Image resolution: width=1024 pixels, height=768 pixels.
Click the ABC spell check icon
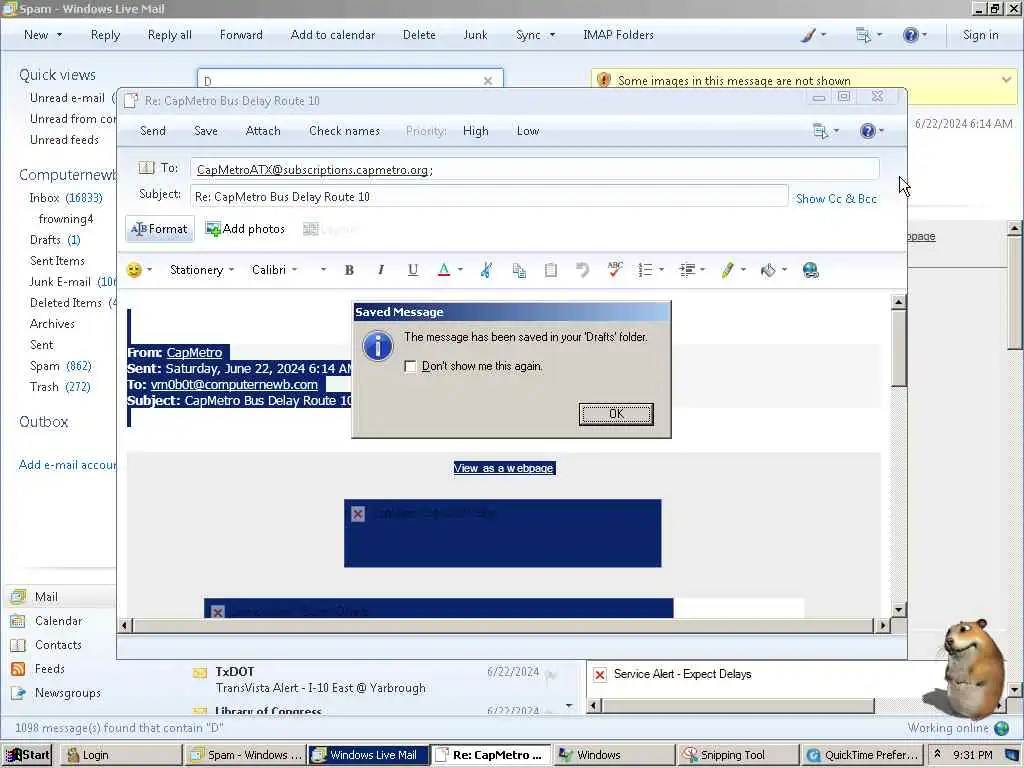[x=615, y=270]
